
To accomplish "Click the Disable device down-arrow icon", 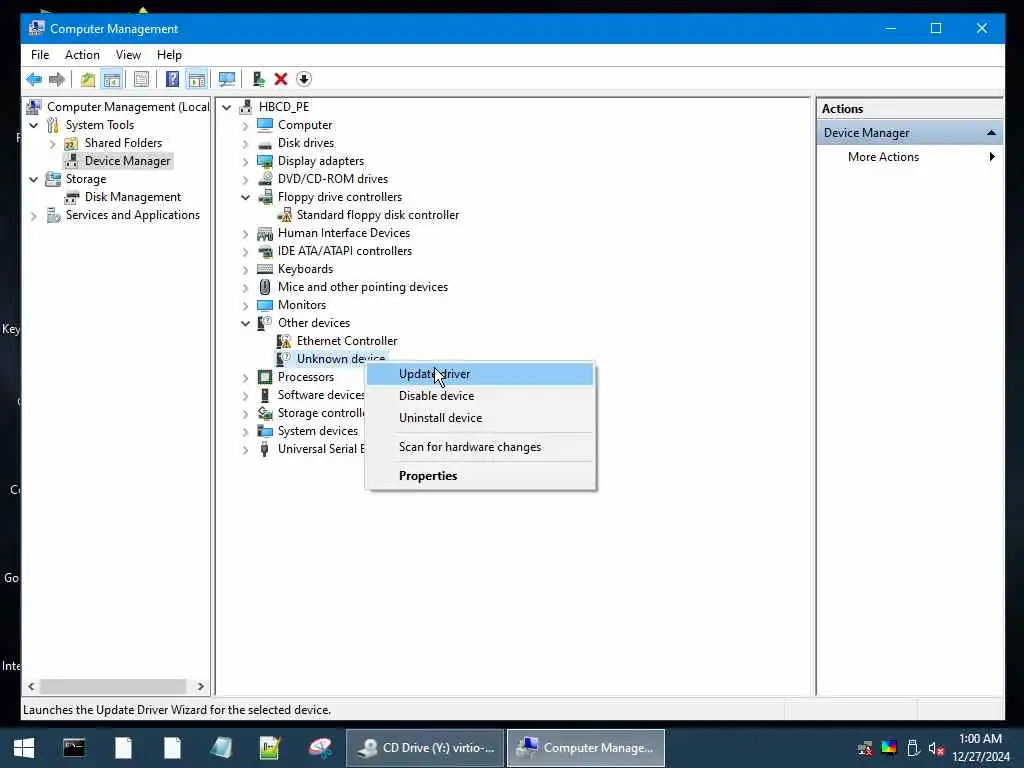I will 304,80.
